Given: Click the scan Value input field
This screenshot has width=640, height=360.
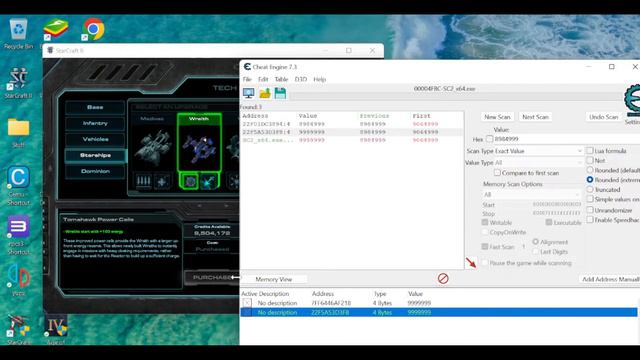Looking at the screenshot, I should tap(567, 139).
